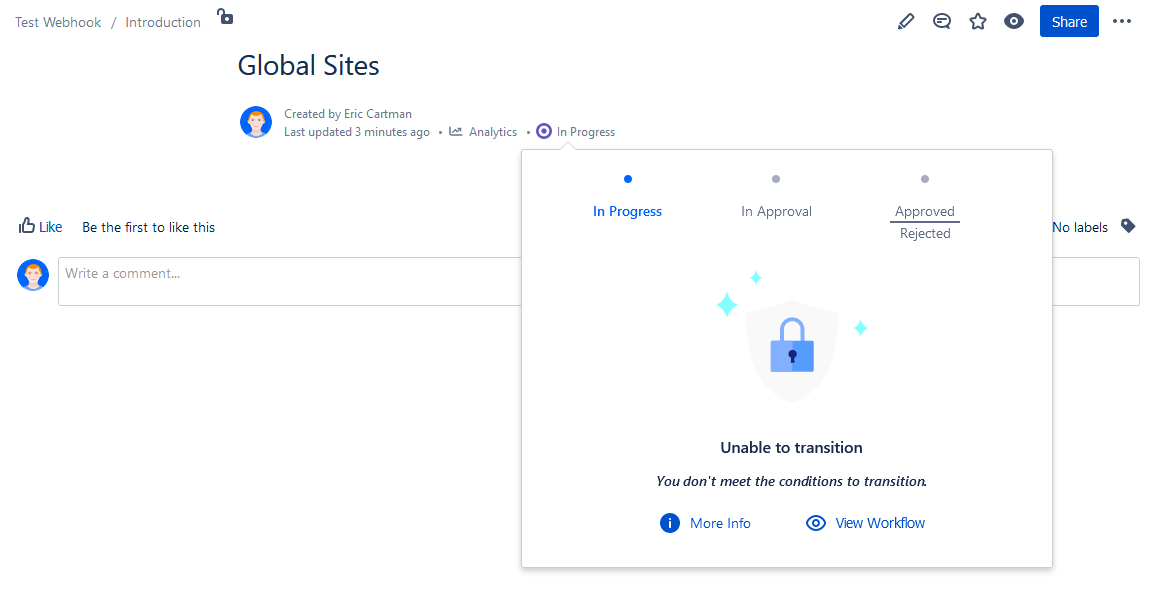The width and height of the screenshot is (1153, 591).
Task: Click the page restrictions unlock icon
Action: coord(225,17)
